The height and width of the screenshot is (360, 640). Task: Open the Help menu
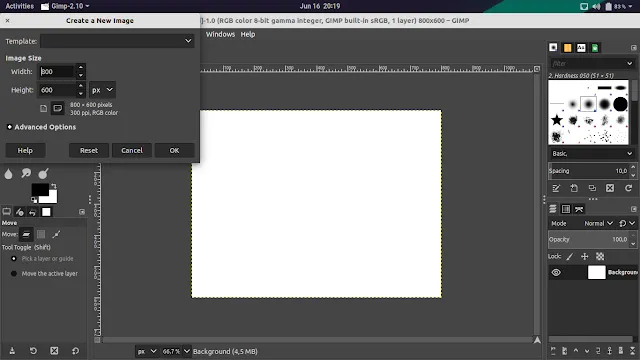pos(248,34)
